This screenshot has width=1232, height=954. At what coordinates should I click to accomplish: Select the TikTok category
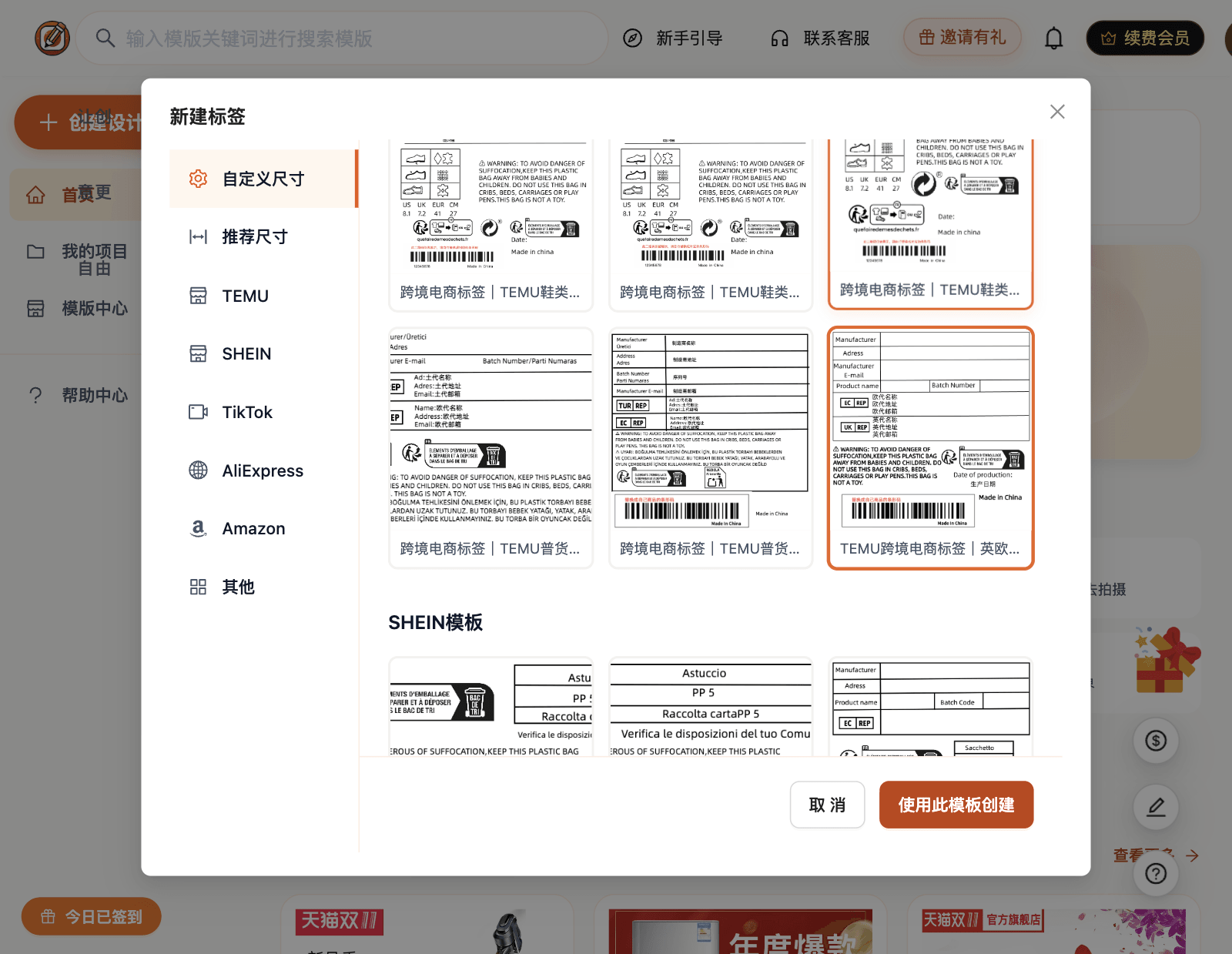click(x=263, y=413)
